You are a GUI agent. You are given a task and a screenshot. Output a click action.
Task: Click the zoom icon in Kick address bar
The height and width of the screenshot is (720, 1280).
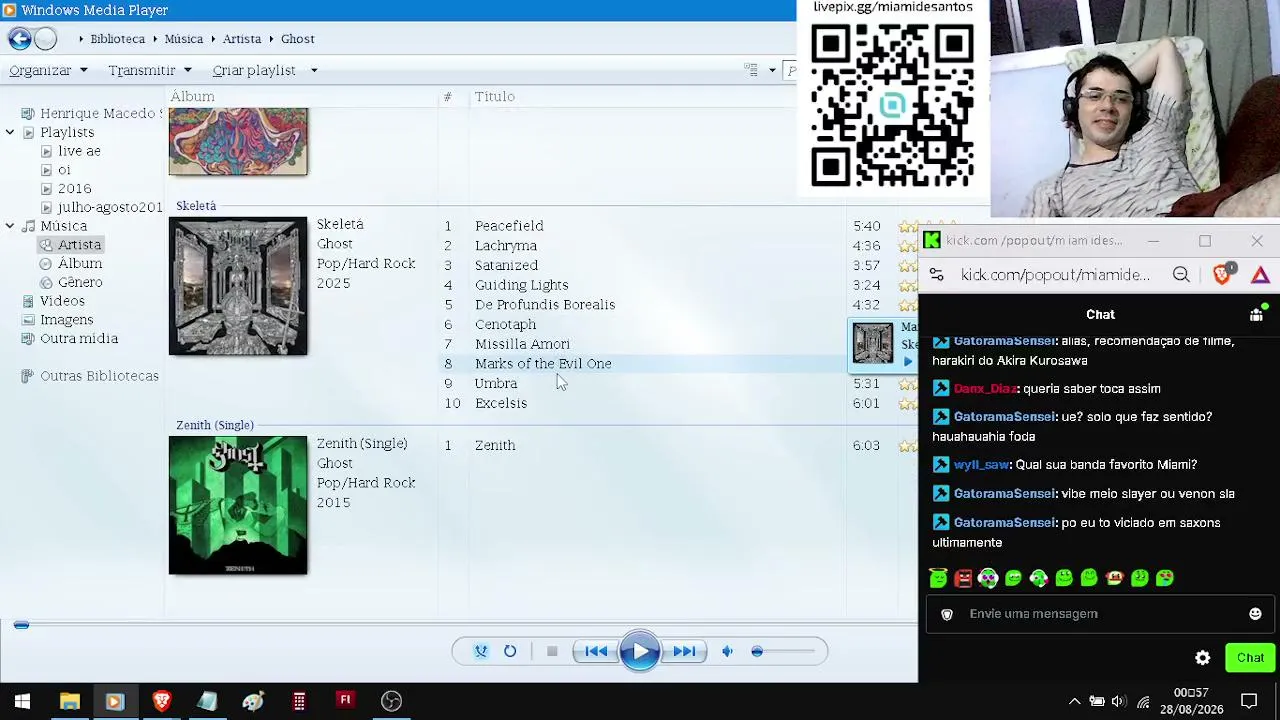[1181, 275]
